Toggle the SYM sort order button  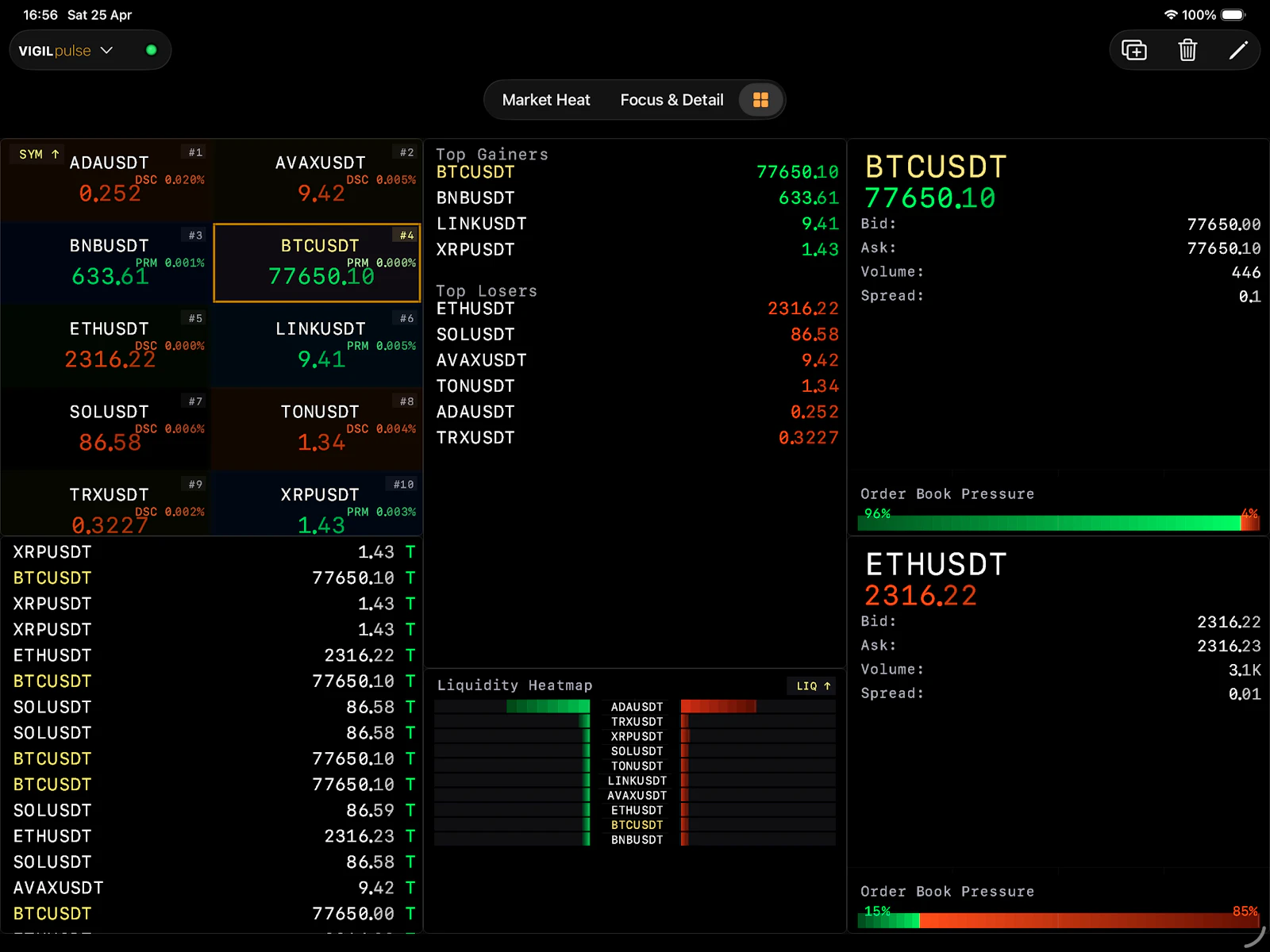pos(39,154)
